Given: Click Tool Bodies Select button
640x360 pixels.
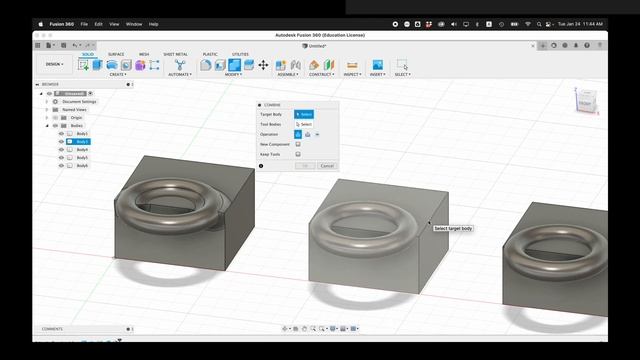Looking at the screenshot, I should [x=304, y=124].
